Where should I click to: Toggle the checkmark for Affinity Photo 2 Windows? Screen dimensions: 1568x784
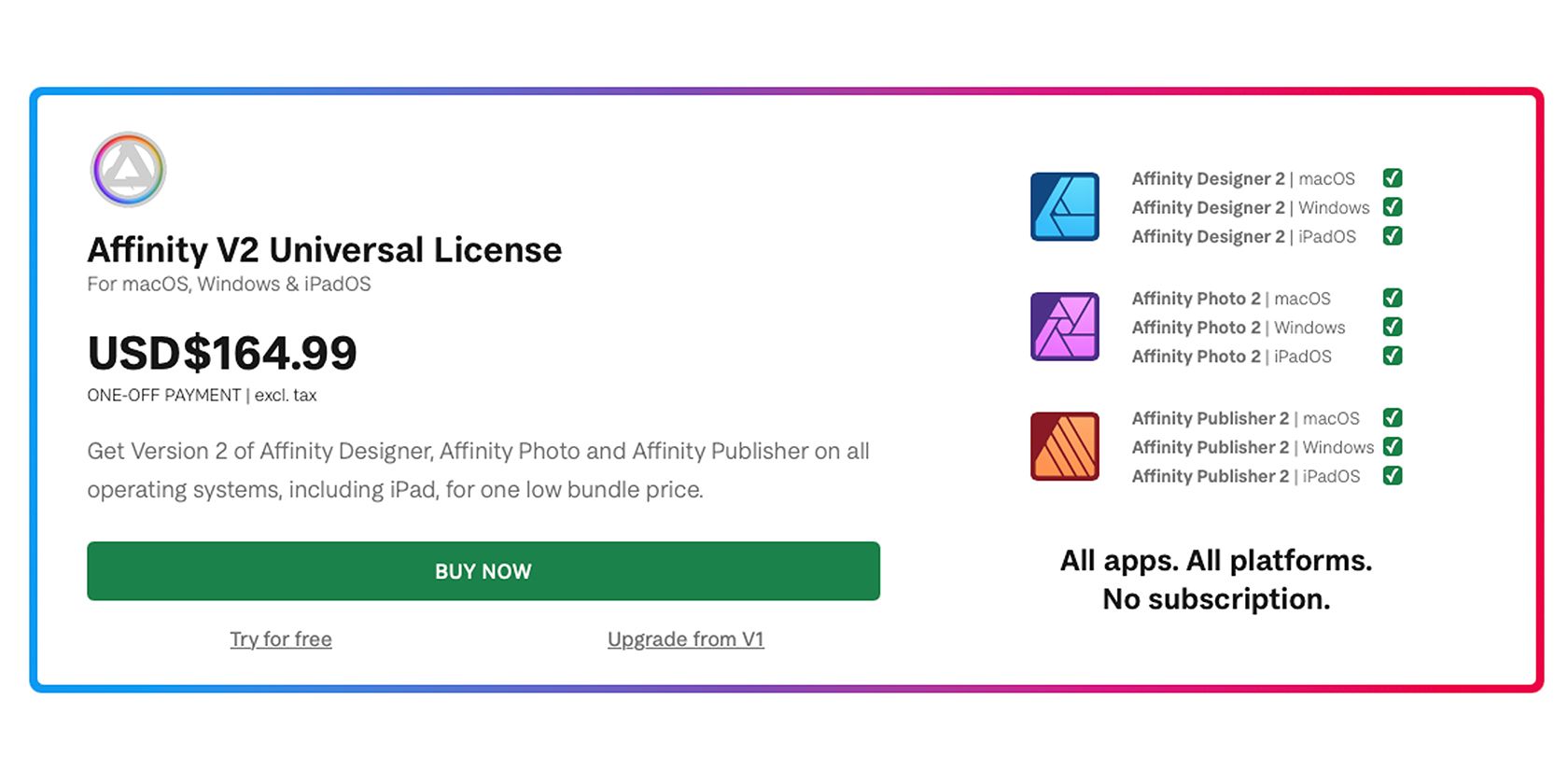pos(1392,327)
